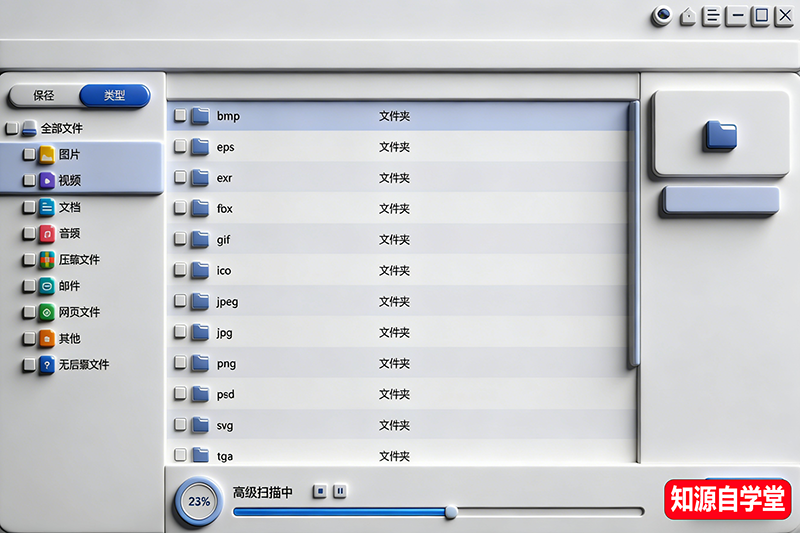800x533 pixels.
Task: Open the gif folder icon
Action: 200,239
